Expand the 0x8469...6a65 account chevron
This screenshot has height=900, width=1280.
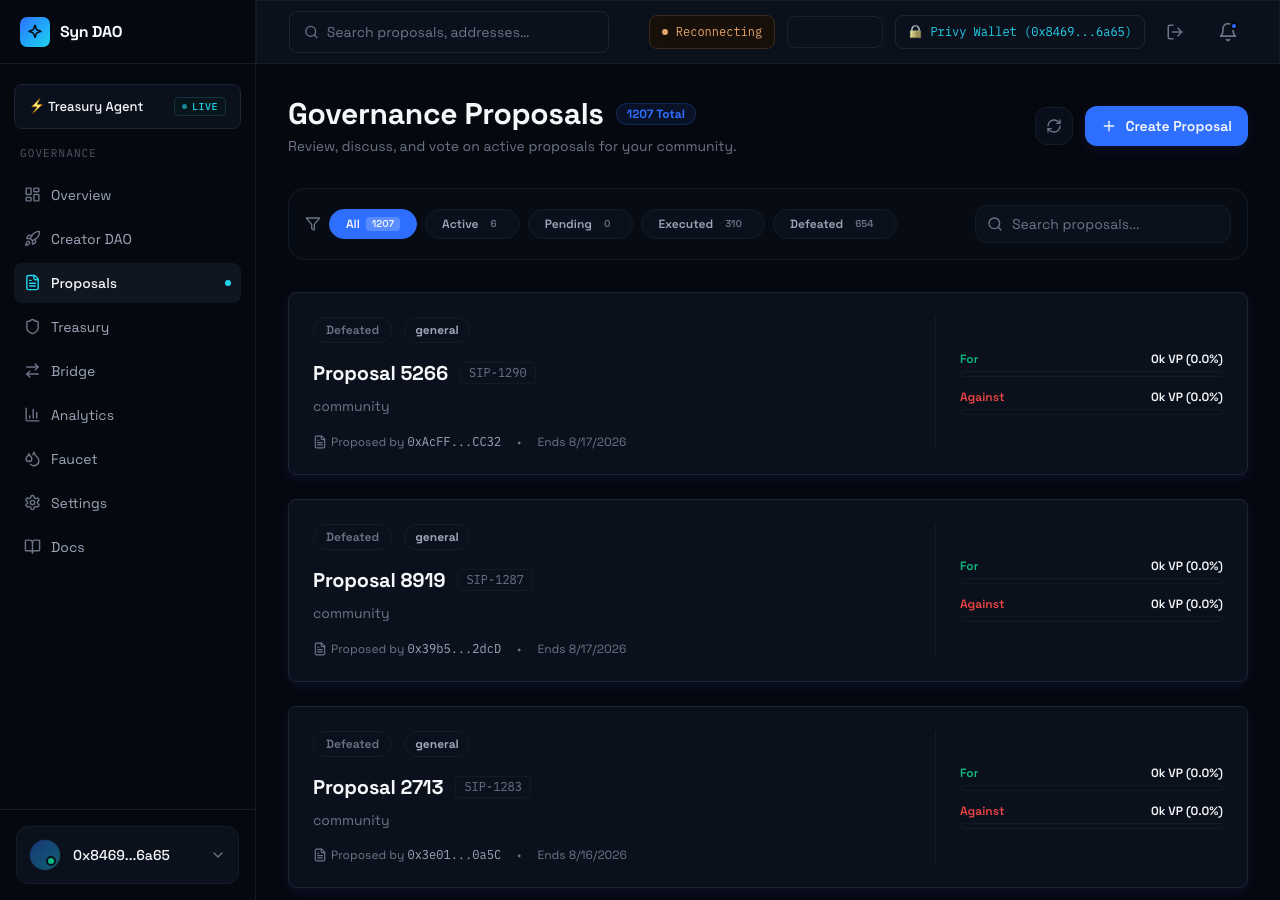tap(218, 855)
